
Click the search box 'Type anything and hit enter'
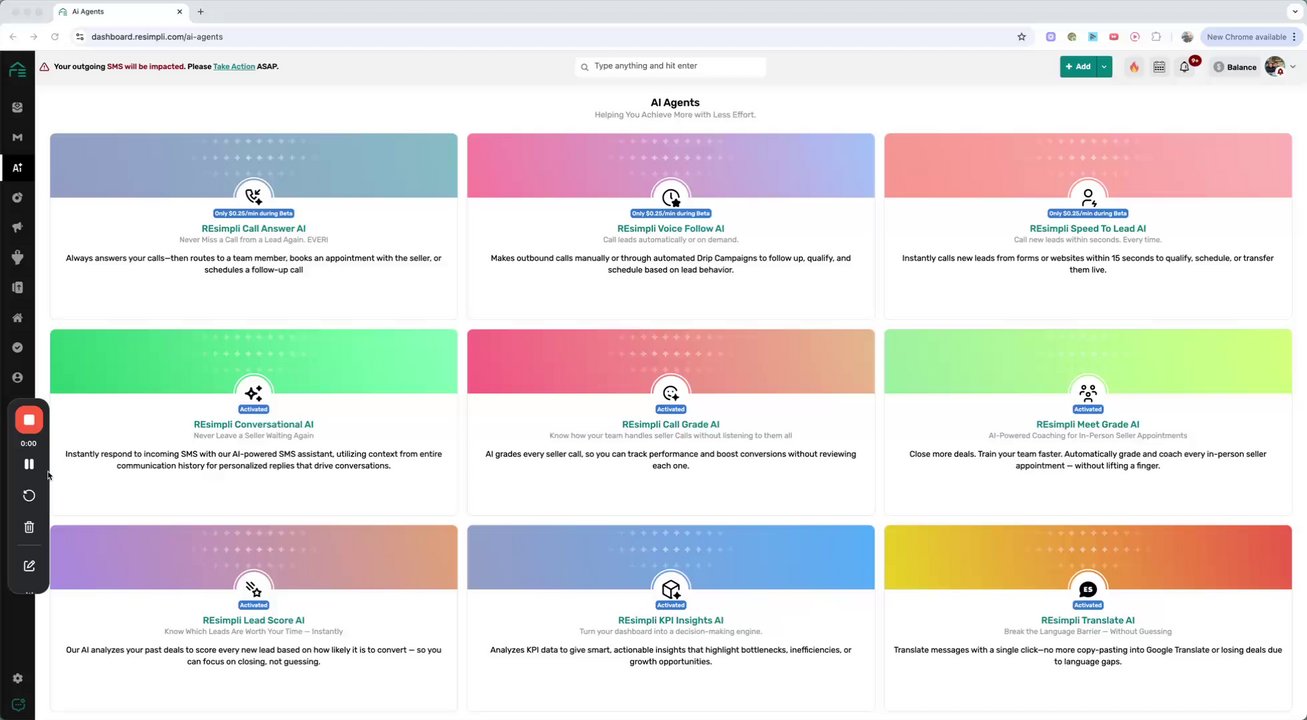click(671, 67)
